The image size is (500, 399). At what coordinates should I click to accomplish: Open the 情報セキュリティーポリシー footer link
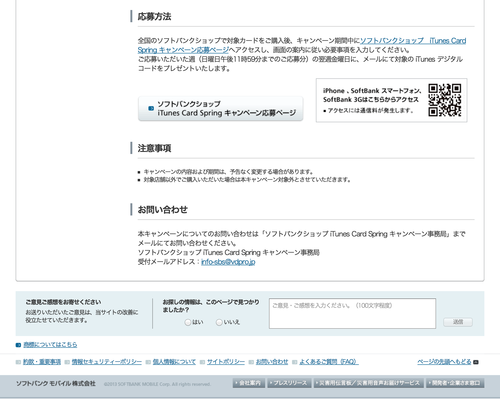click(x=107, y=362)
